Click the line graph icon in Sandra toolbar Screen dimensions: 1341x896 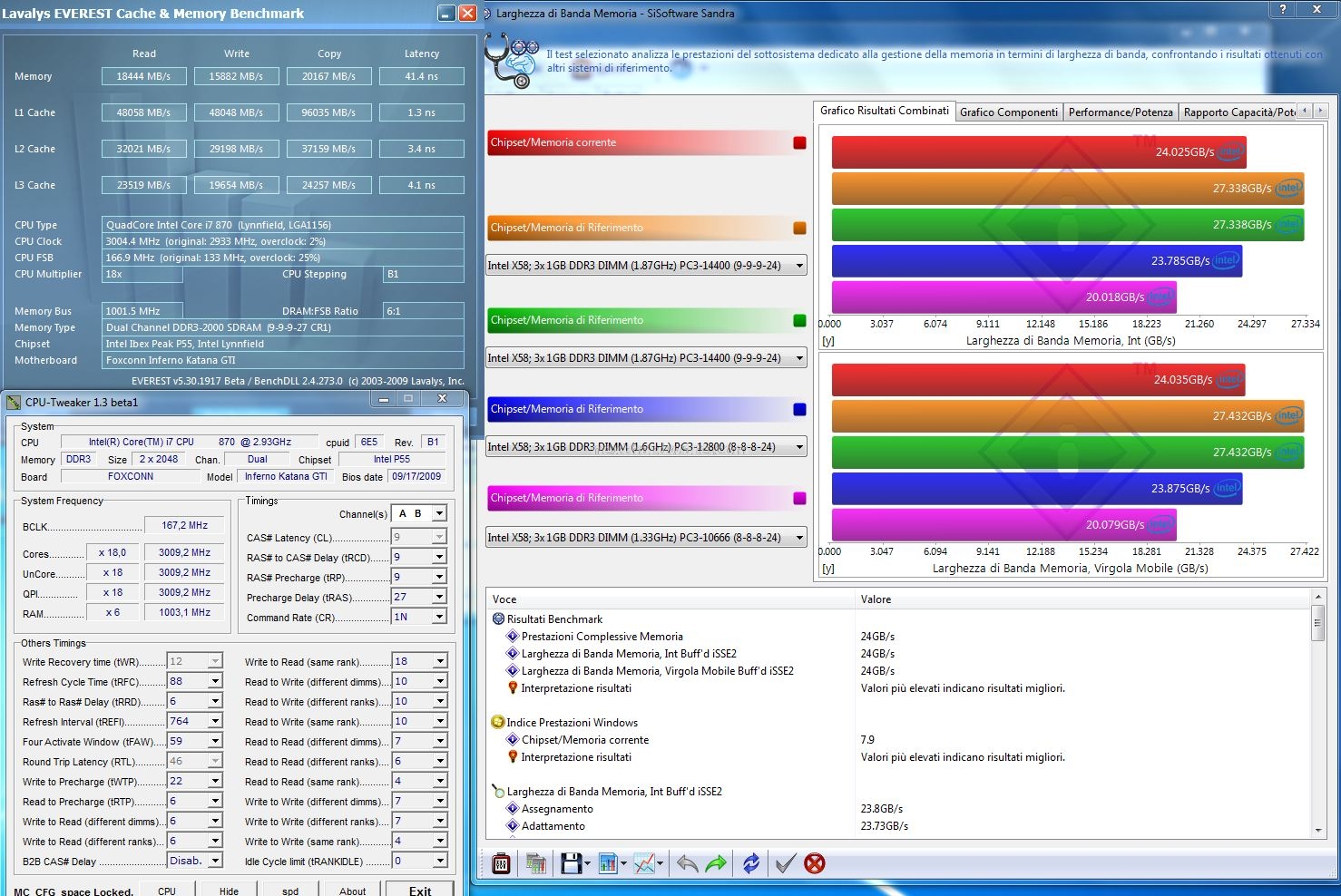click(x=644, y=863)
